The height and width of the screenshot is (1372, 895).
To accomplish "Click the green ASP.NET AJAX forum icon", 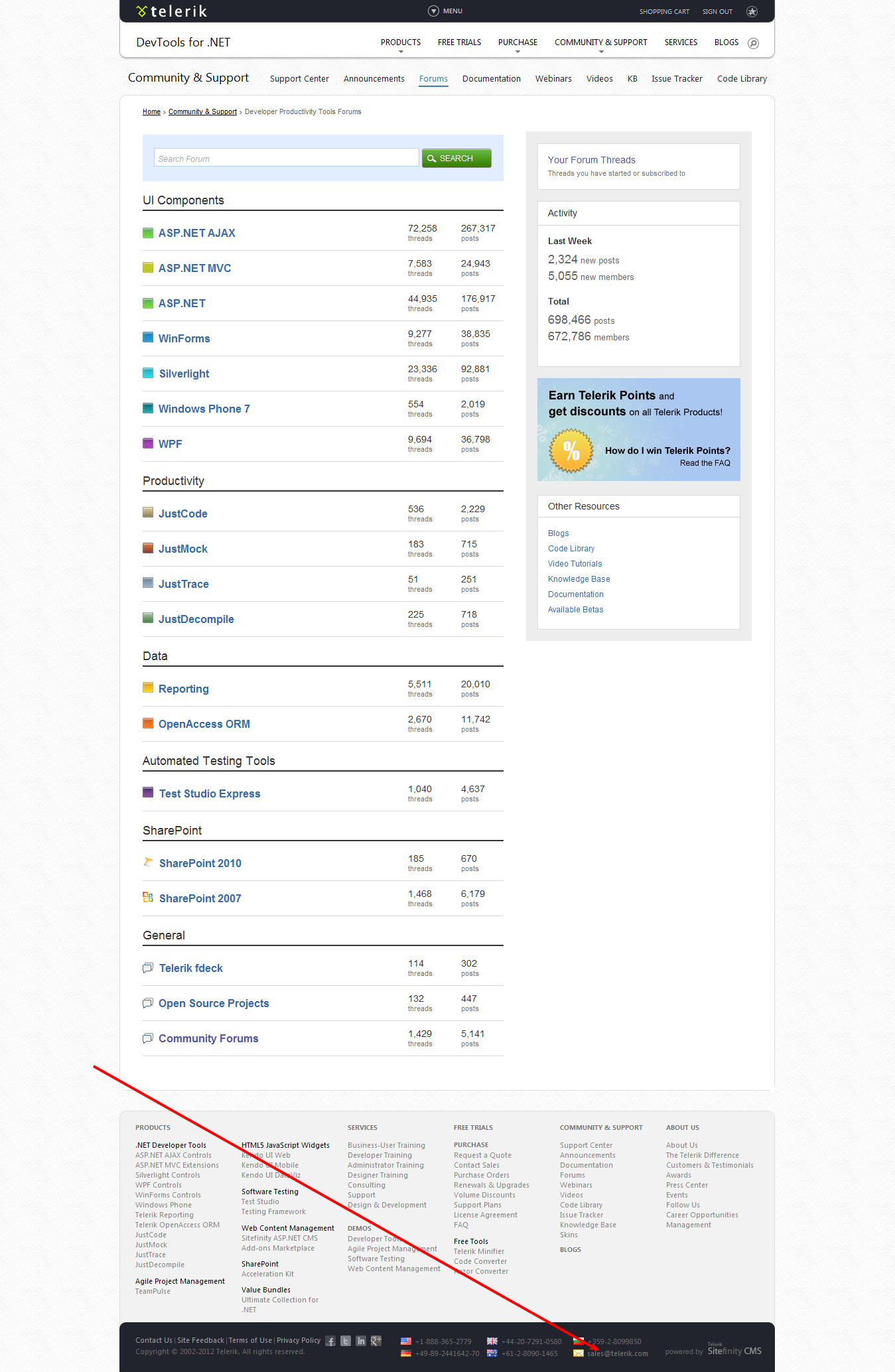I will (148, 233).
